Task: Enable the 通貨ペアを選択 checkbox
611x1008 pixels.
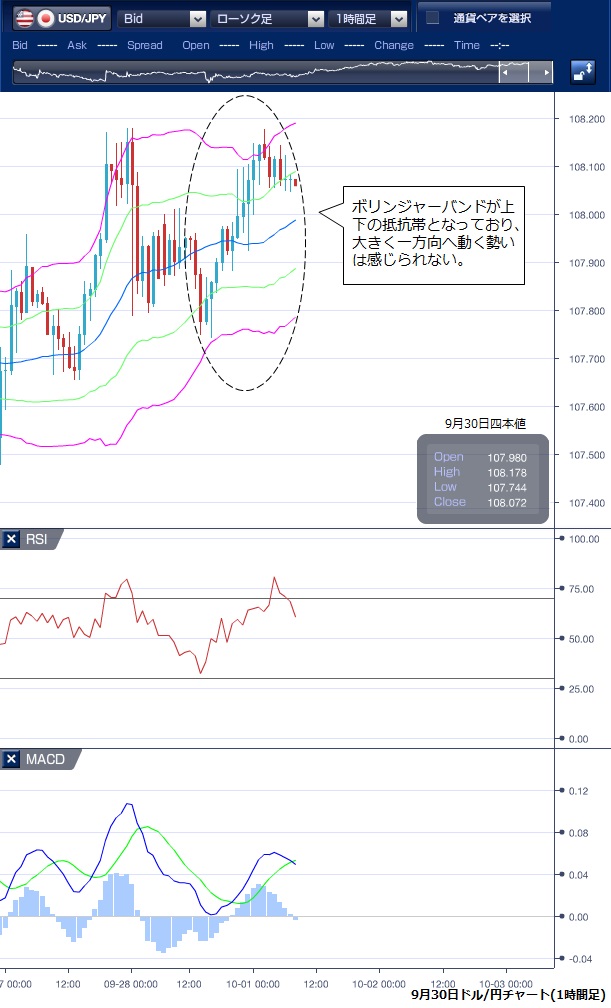Action: (x=432, y=18)
